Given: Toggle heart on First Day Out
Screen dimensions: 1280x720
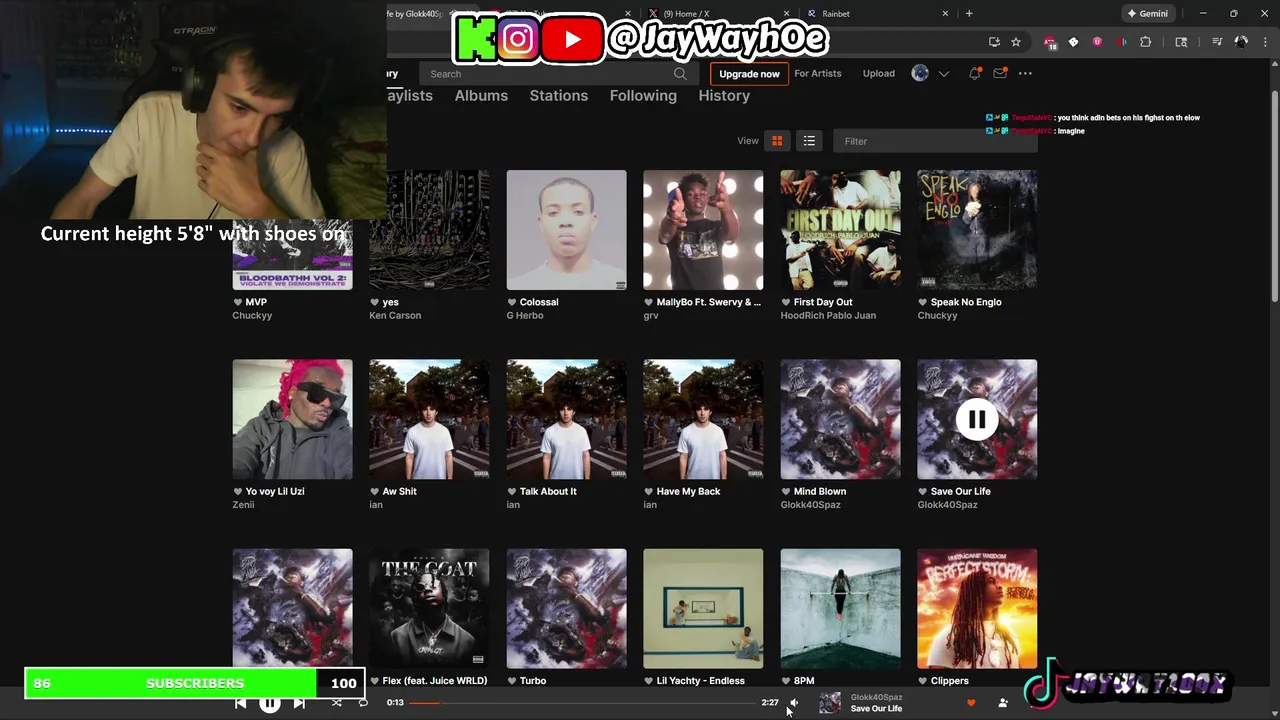Looking at the screenshot, I should (x=785, y=302).
